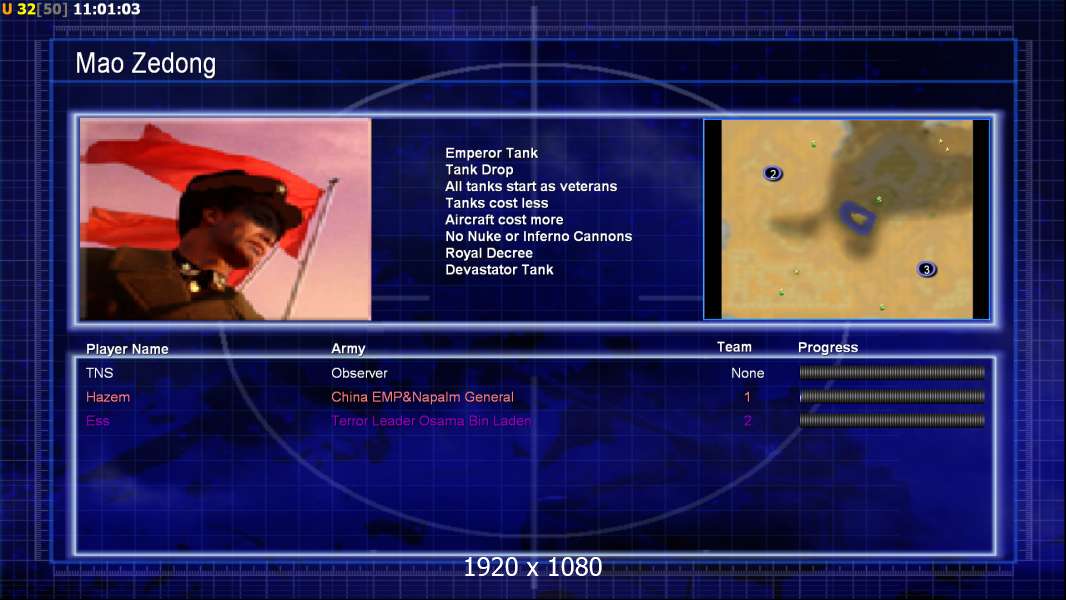Click the TNS loading progress bar
Screen dimensions: 1066x600
click(892, 372)
